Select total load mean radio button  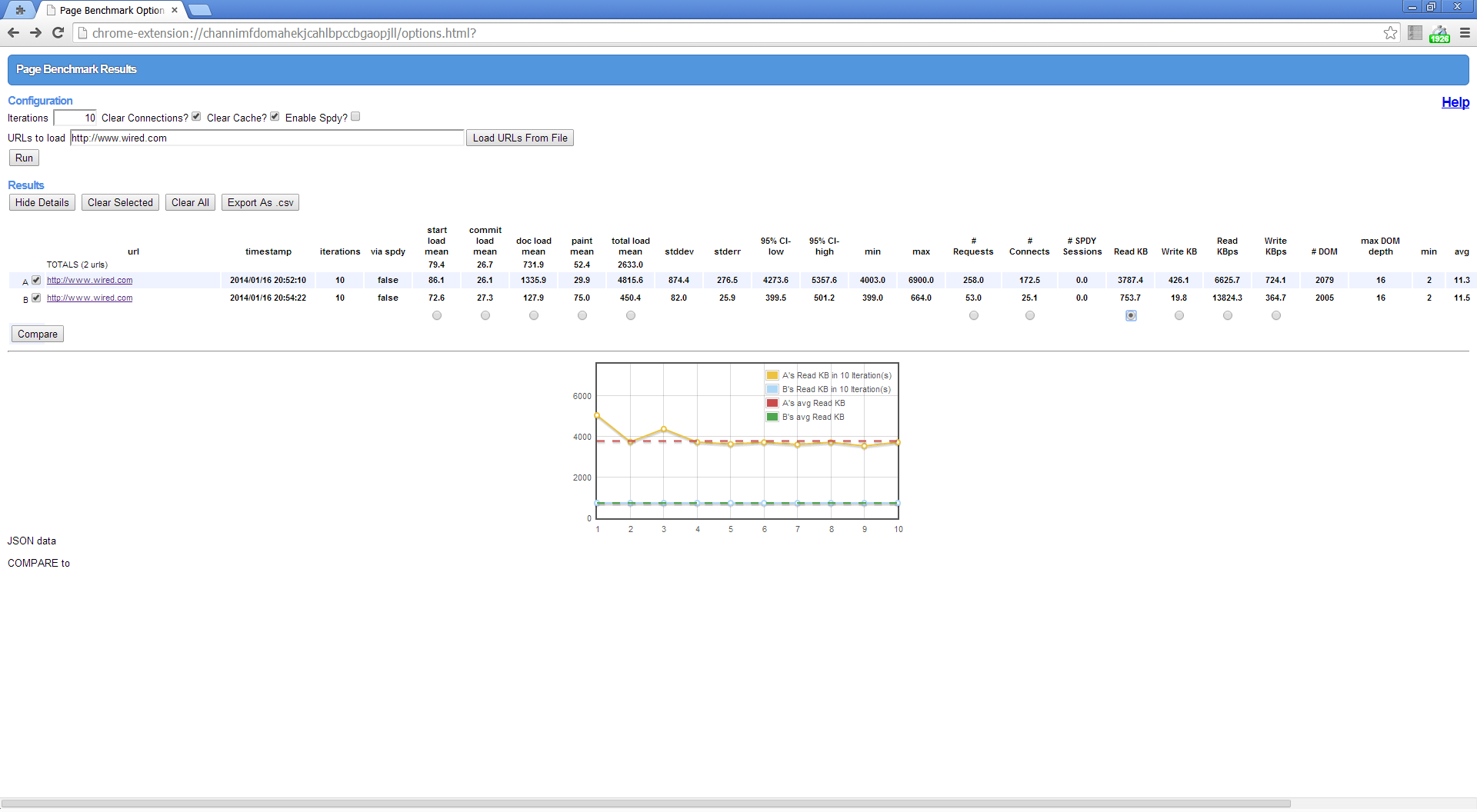(x=631, y=315)
